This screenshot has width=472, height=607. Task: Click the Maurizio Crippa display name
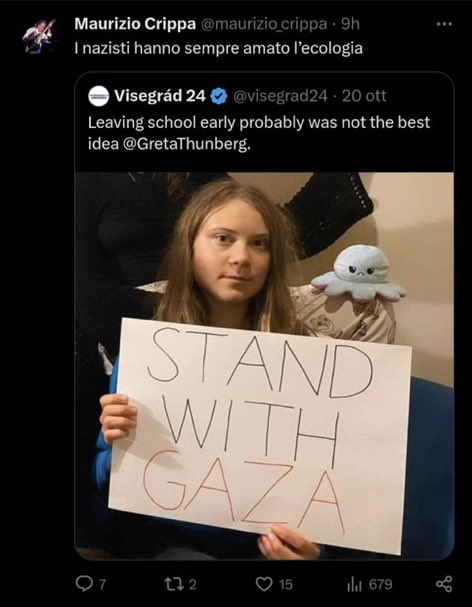tap(135, 24)
